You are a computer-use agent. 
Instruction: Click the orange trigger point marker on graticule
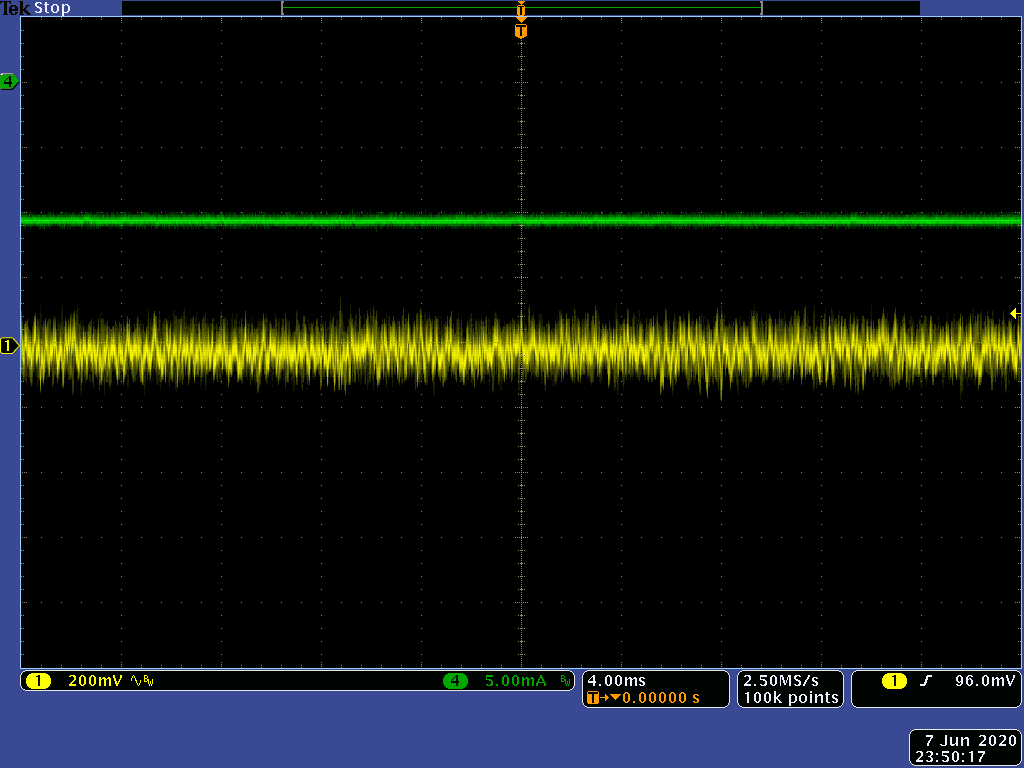520,31
